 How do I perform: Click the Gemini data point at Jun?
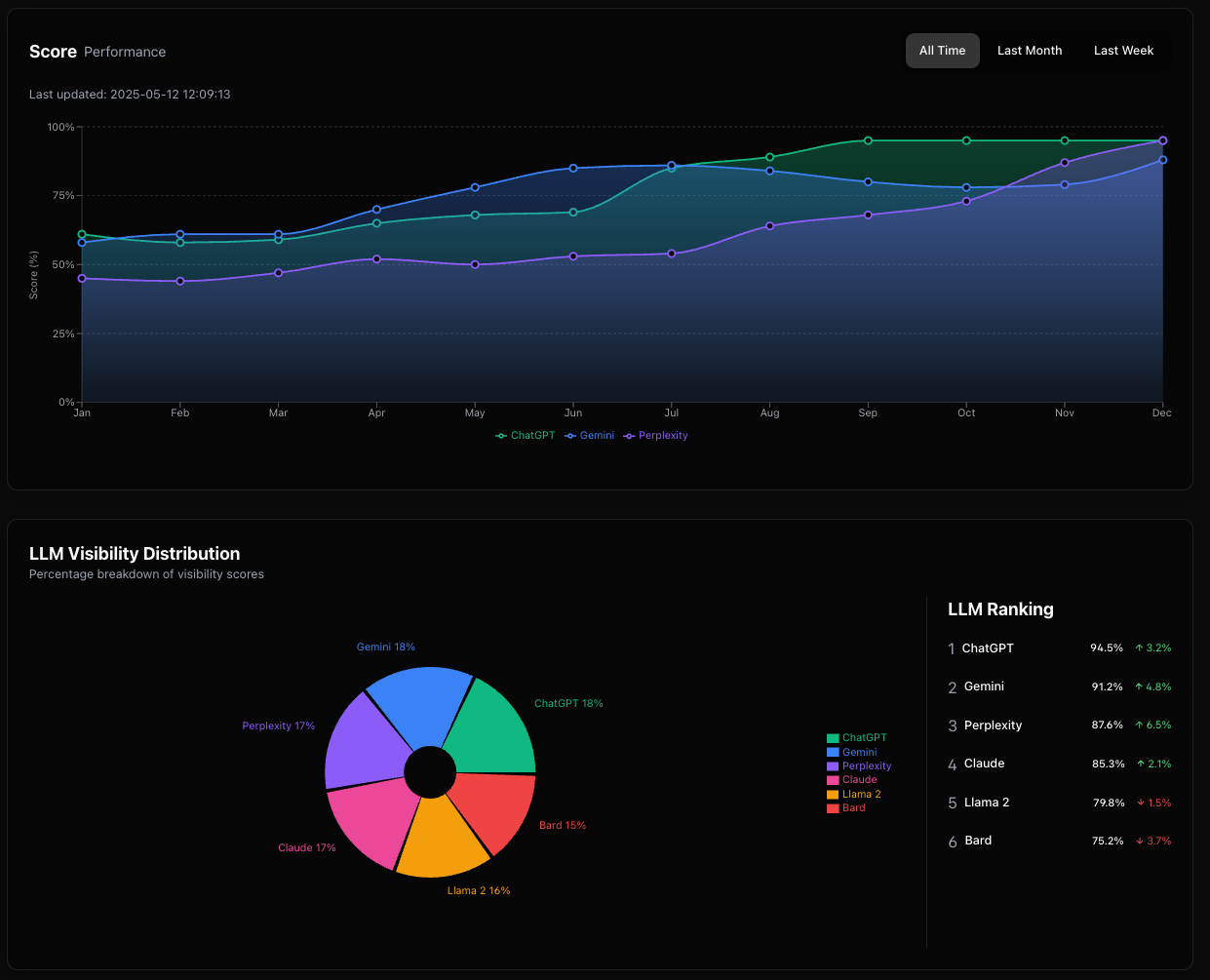[x=573, y=168]
